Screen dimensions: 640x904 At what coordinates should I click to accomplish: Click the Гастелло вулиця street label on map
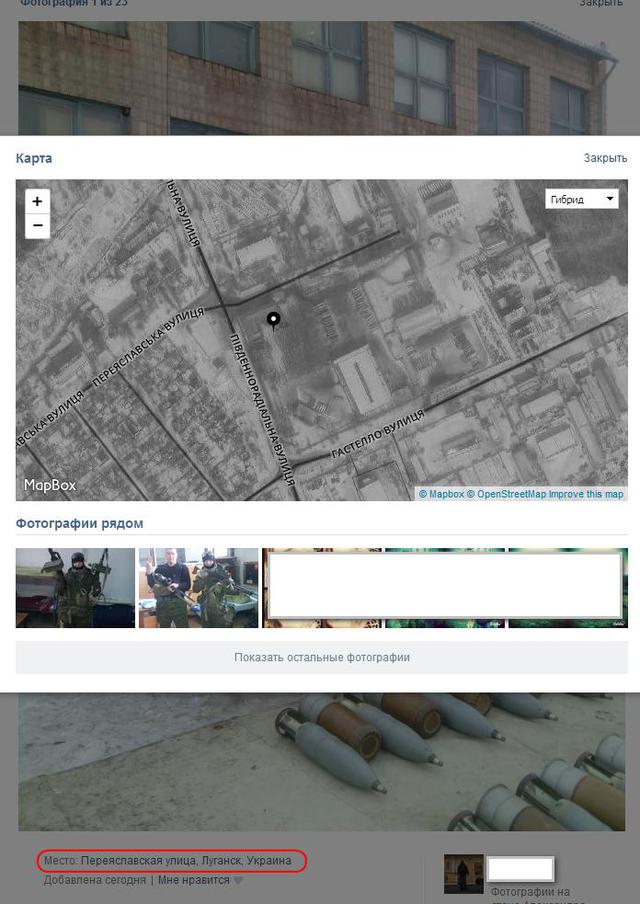pos(379,435)
